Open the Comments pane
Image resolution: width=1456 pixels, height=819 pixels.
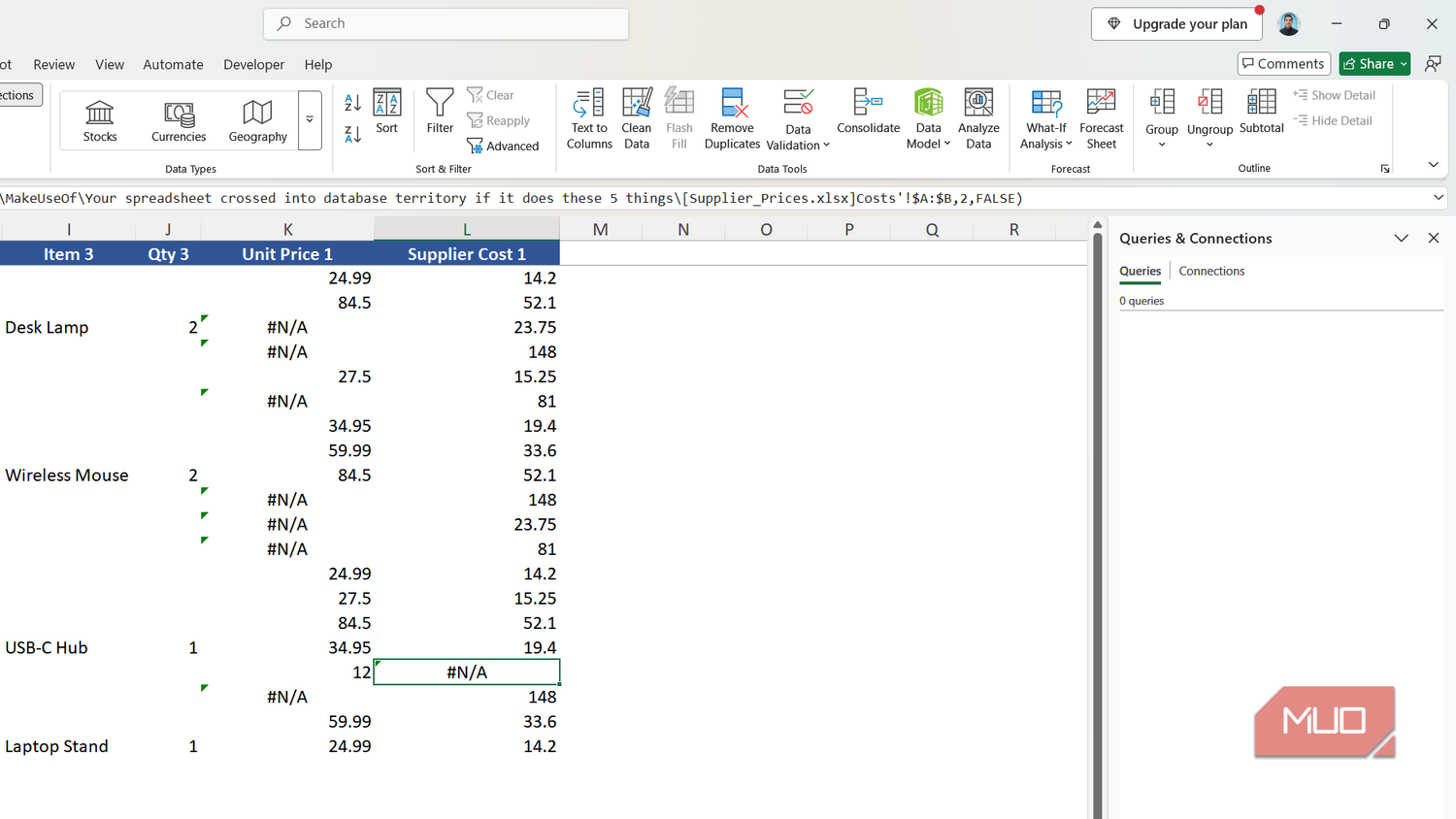(x=1283, y=64)
